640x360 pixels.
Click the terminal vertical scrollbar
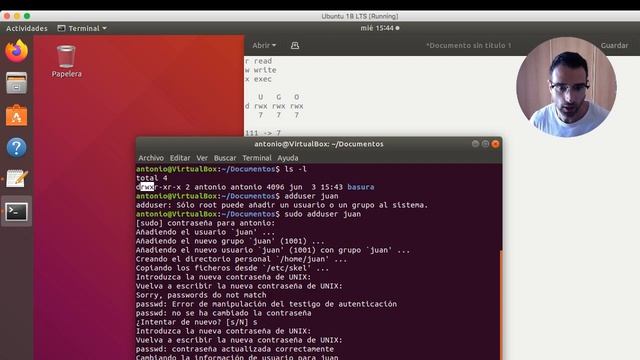501,304
